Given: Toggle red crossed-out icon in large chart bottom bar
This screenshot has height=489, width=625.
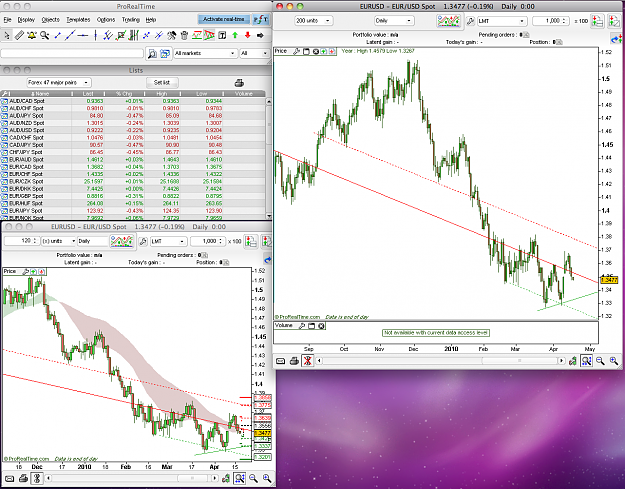Looking at the screenshot, I should (x=307, y=361).
